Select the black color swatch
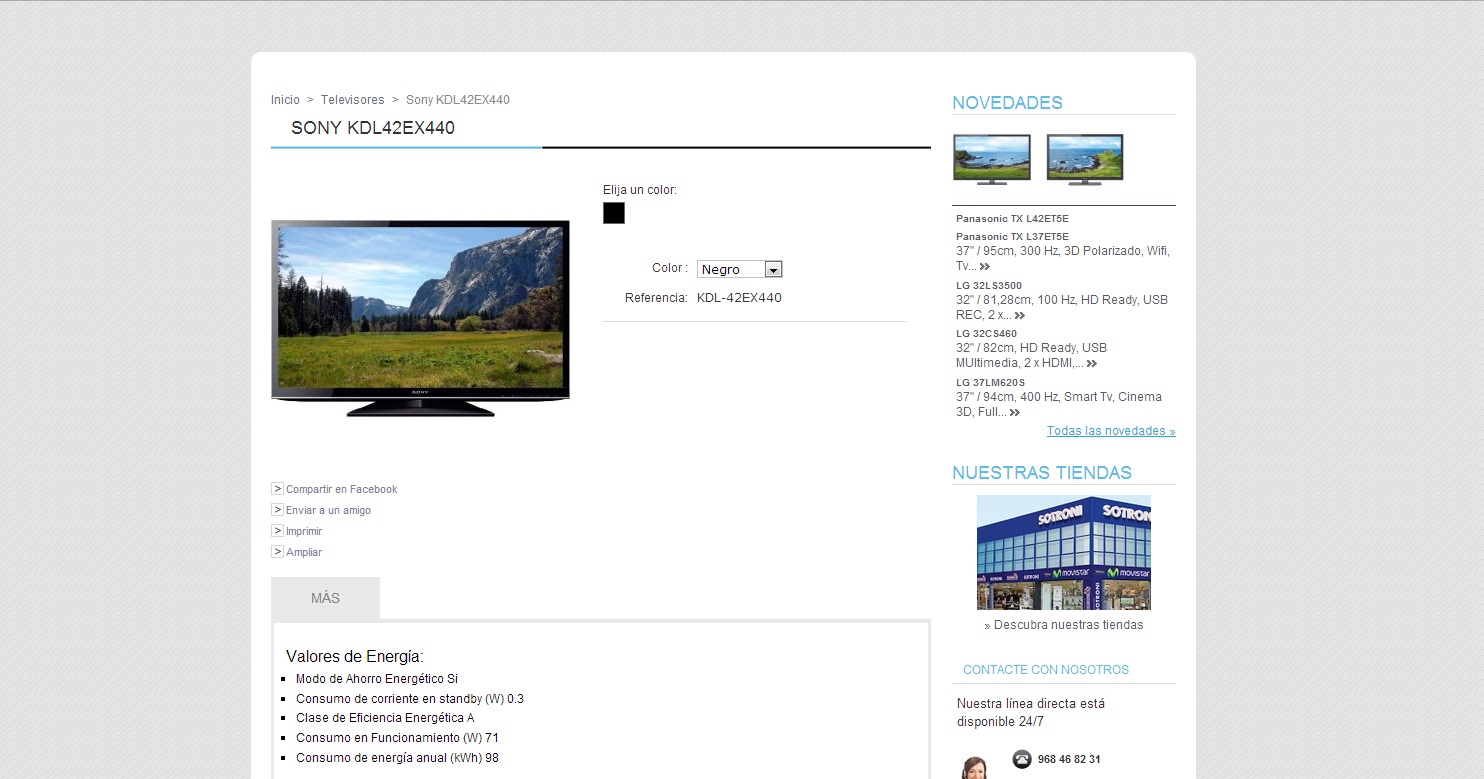The height and width of the screenshot is (779, 1484). [614, 213]
